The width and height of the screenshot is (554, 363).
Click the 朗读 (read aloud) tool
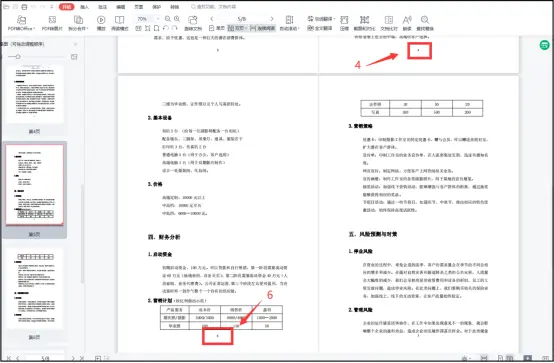[407, 23]
